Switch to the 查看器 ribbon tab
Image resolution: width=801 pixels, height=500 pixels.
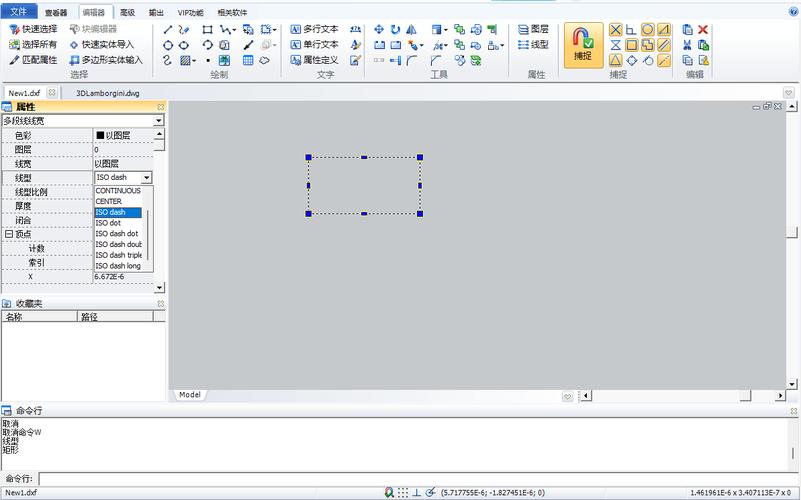56,12
